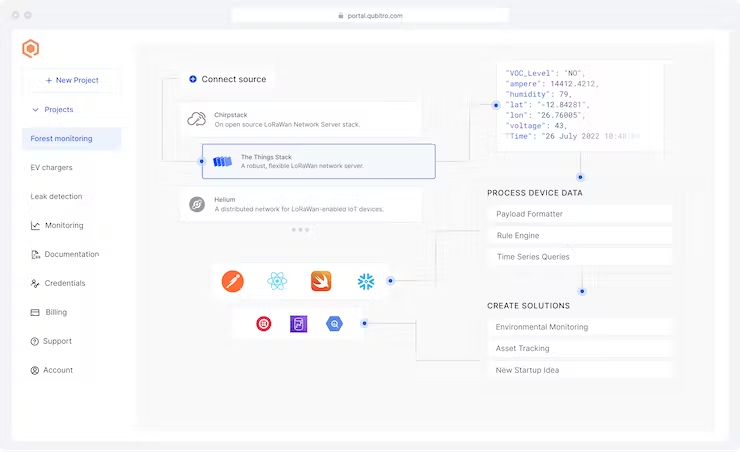Click the Qubitro hexagon logo
The height and width of the screenshot is (452, 740).
(31, 49)
